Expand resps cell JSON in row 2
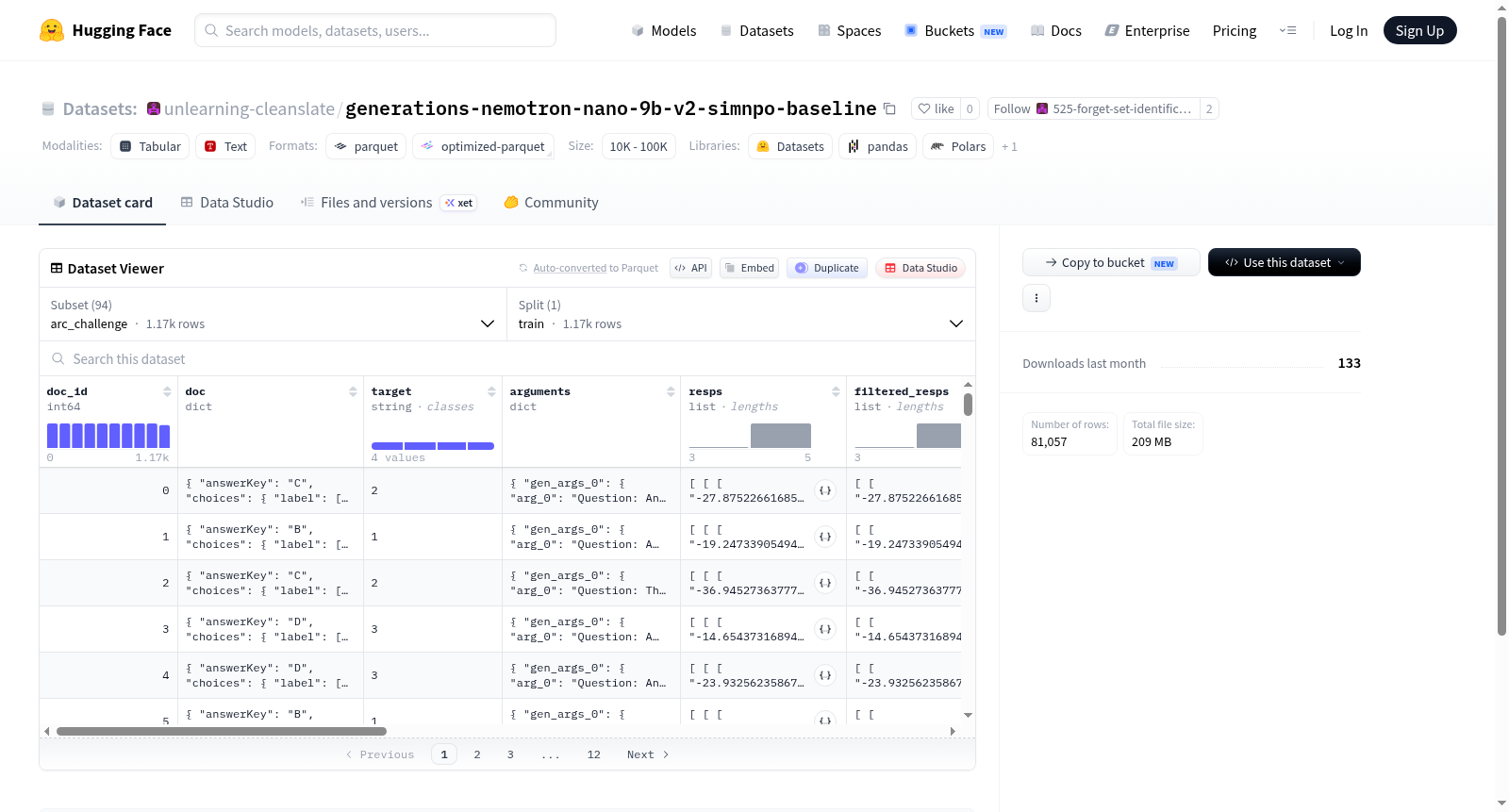 [825, 583]
